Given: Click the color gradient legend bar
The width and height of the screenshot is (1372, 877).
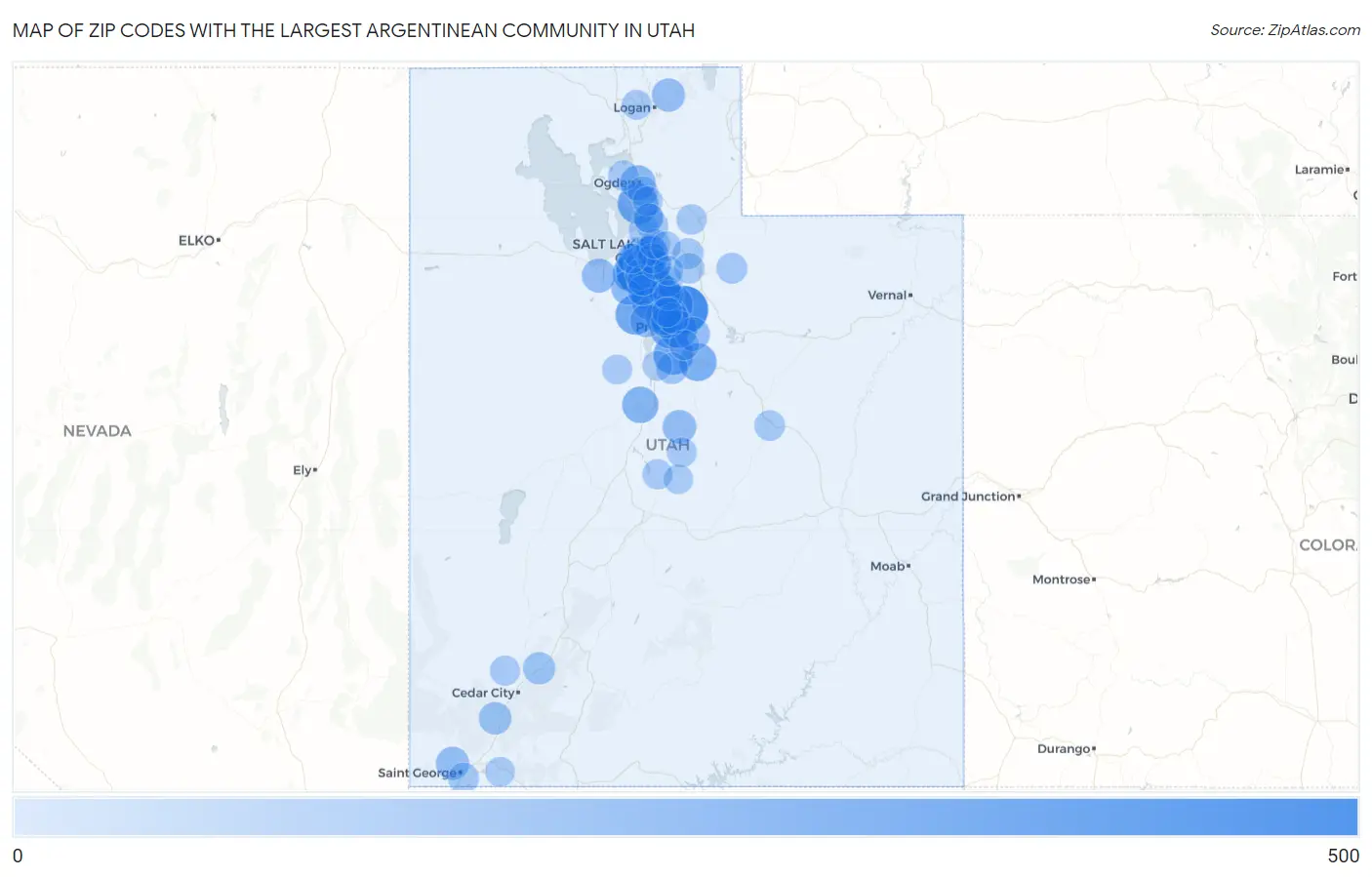Looking at the screenshot, I should [686, 817].
